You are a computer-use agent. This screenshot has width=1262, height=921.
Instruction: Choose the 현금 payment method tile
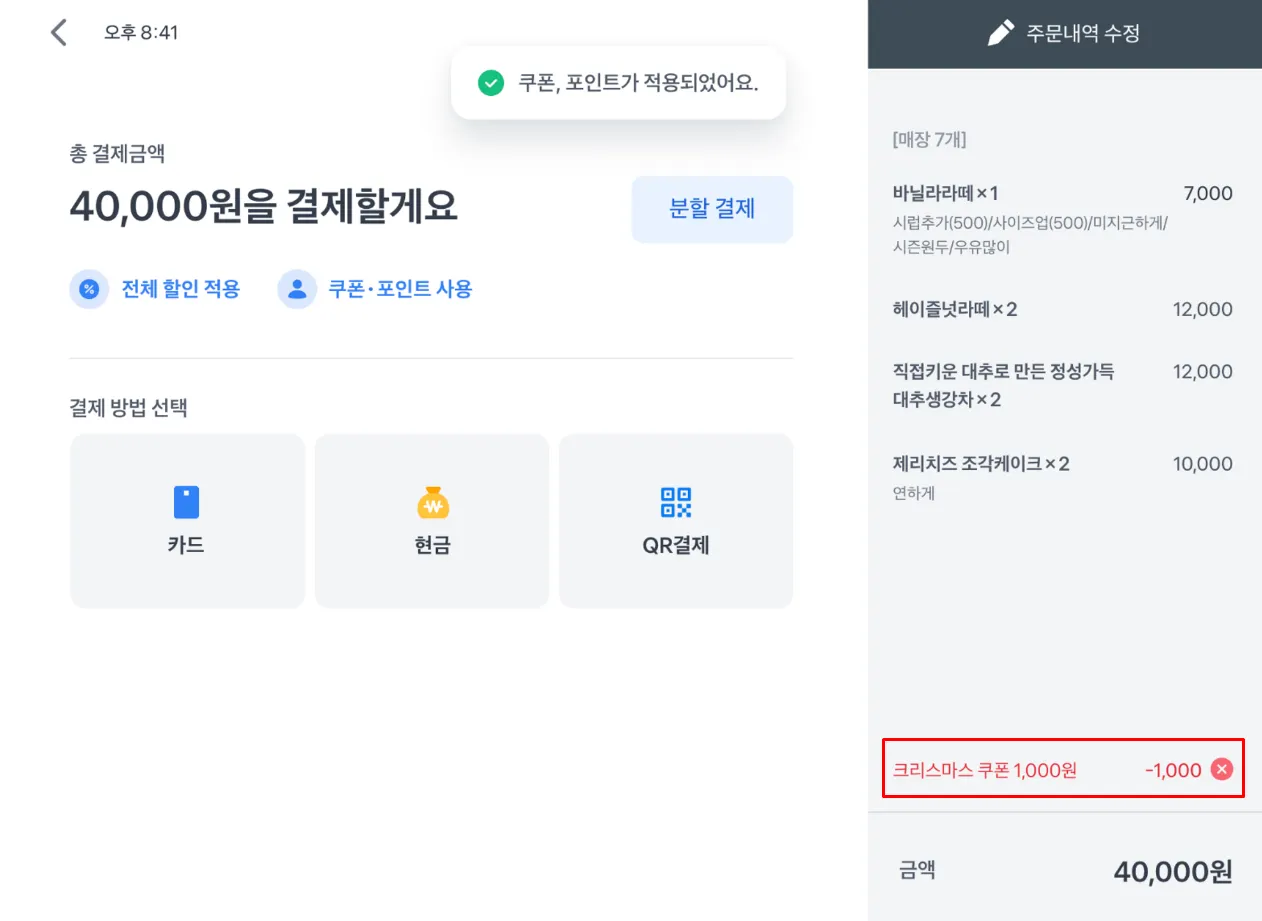tap(432, 521)
